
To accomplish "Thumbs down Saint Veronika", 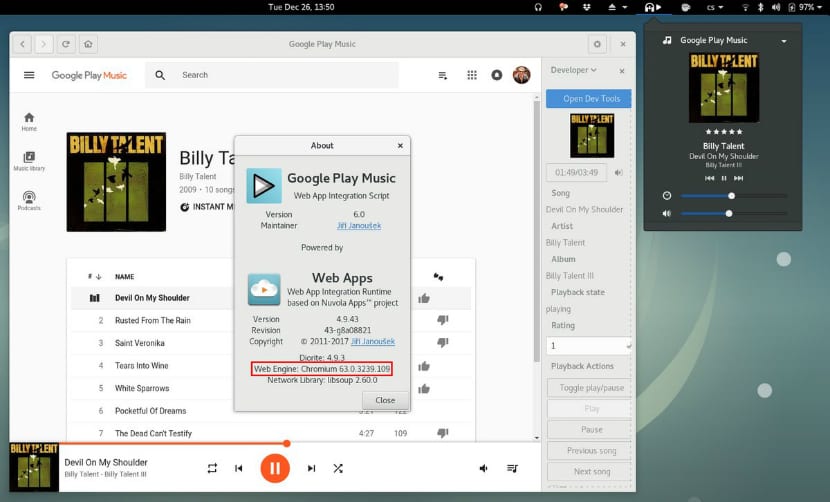I will point(443,343).
